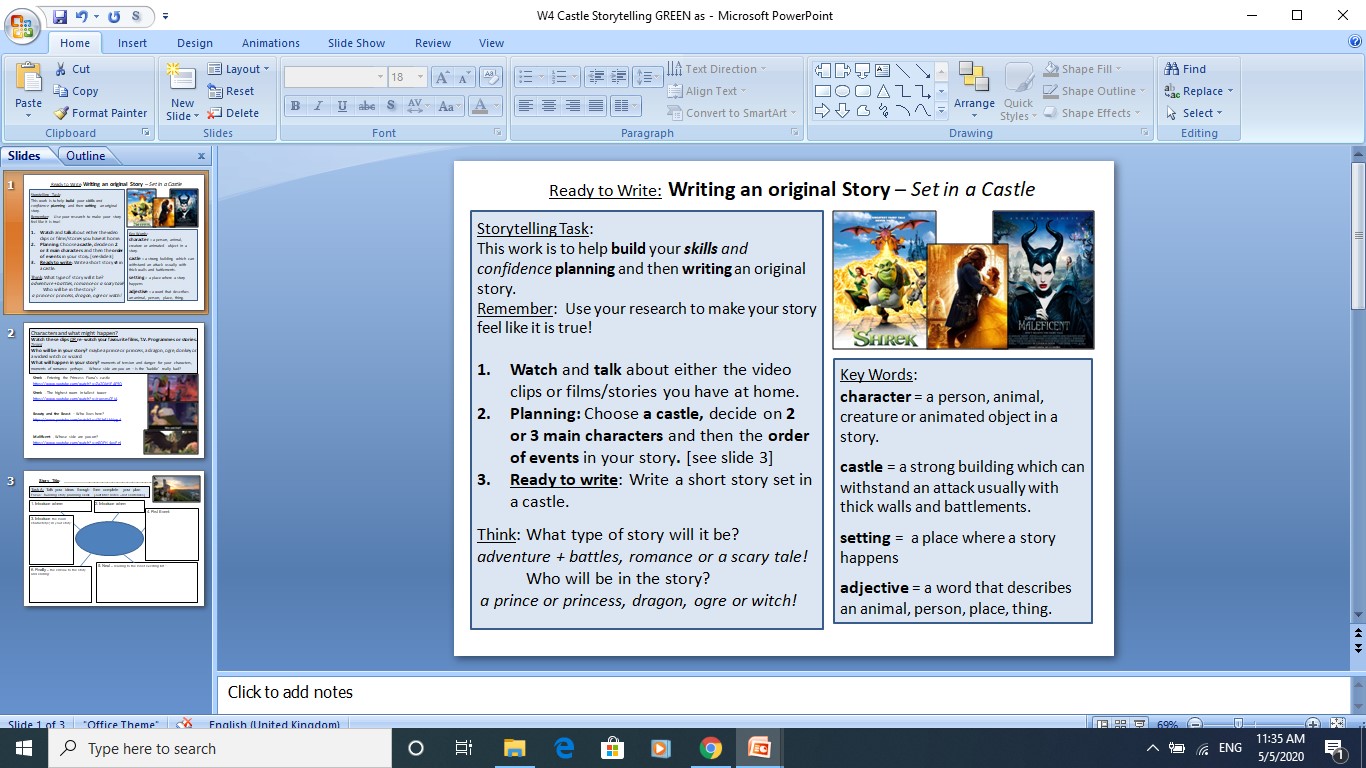Center the text alignment

click(549, 106)
